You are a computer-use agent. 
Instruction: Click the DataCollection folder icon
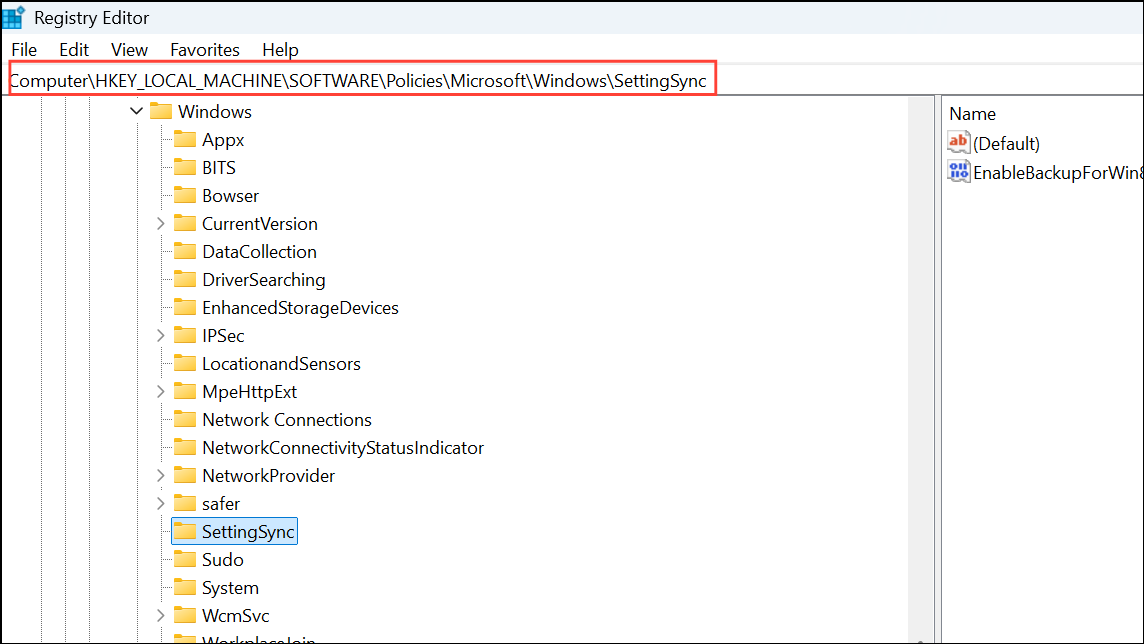[185, 251]
